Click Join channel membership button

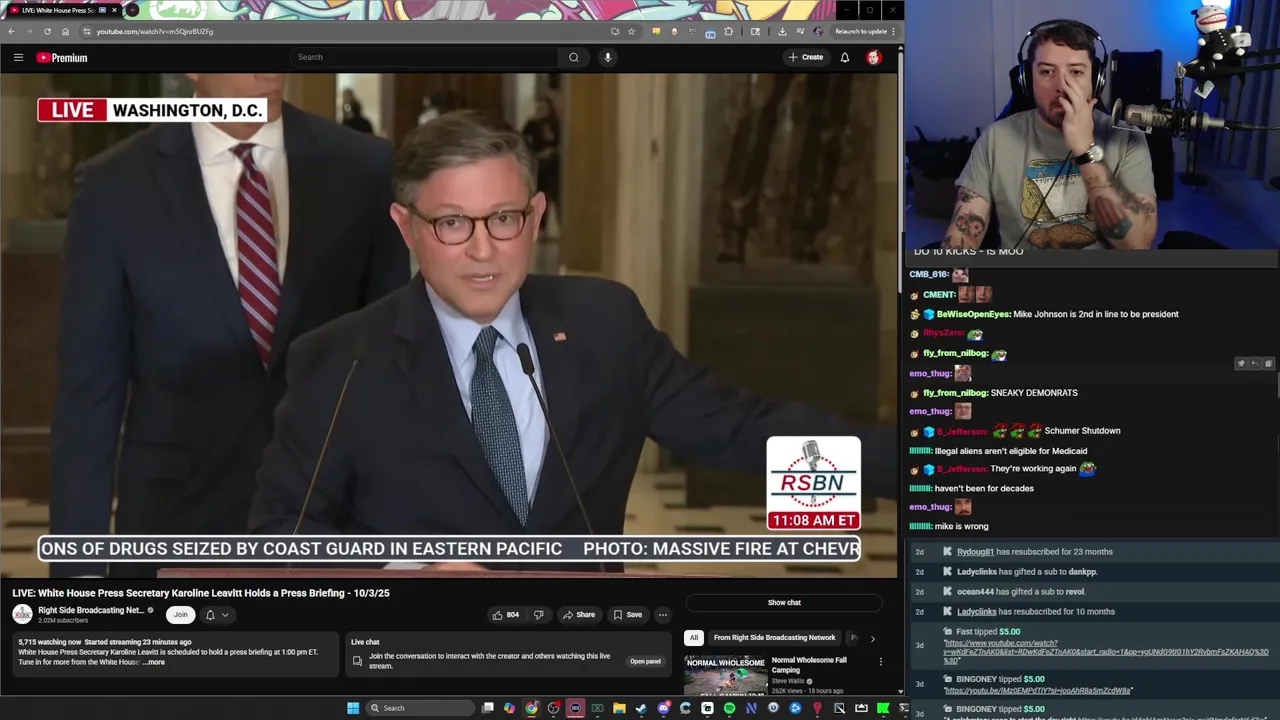pyautogui.click(x=180, y=615)
